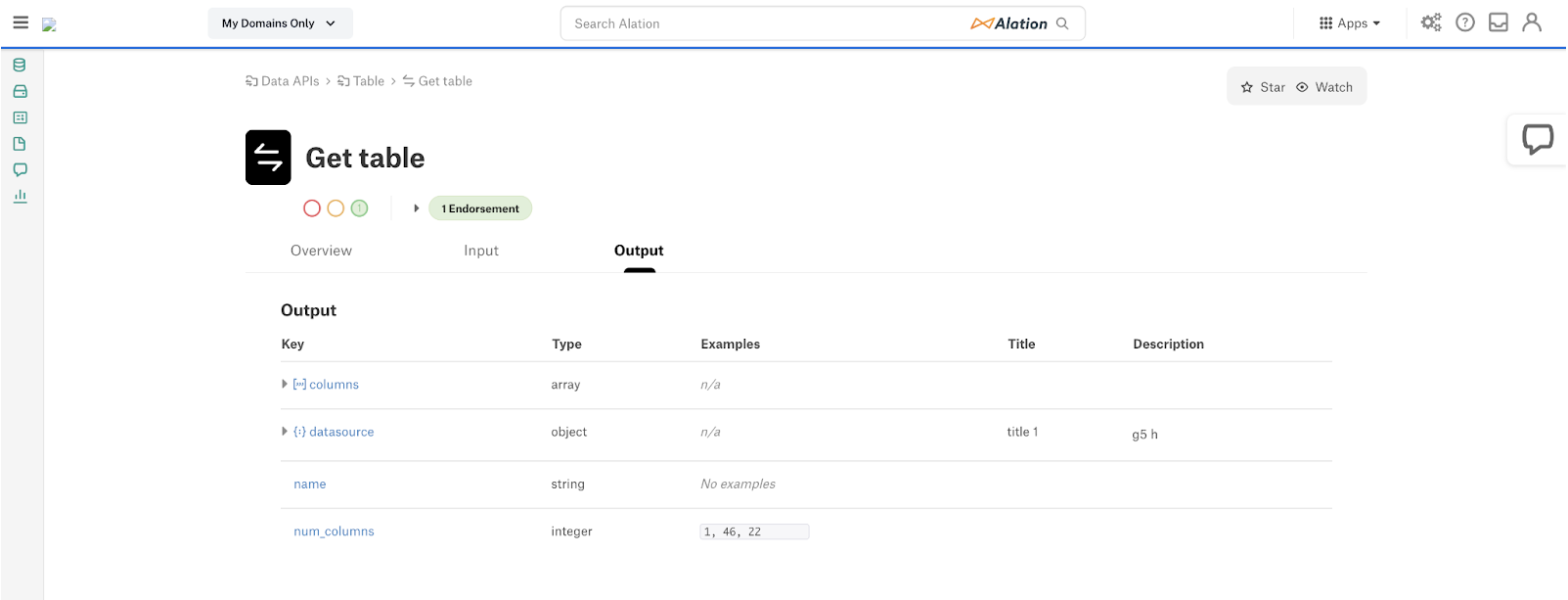Open the storage drive icon in the sidebar
This screenshot has height=600, width=1568.
click(20, 92)
